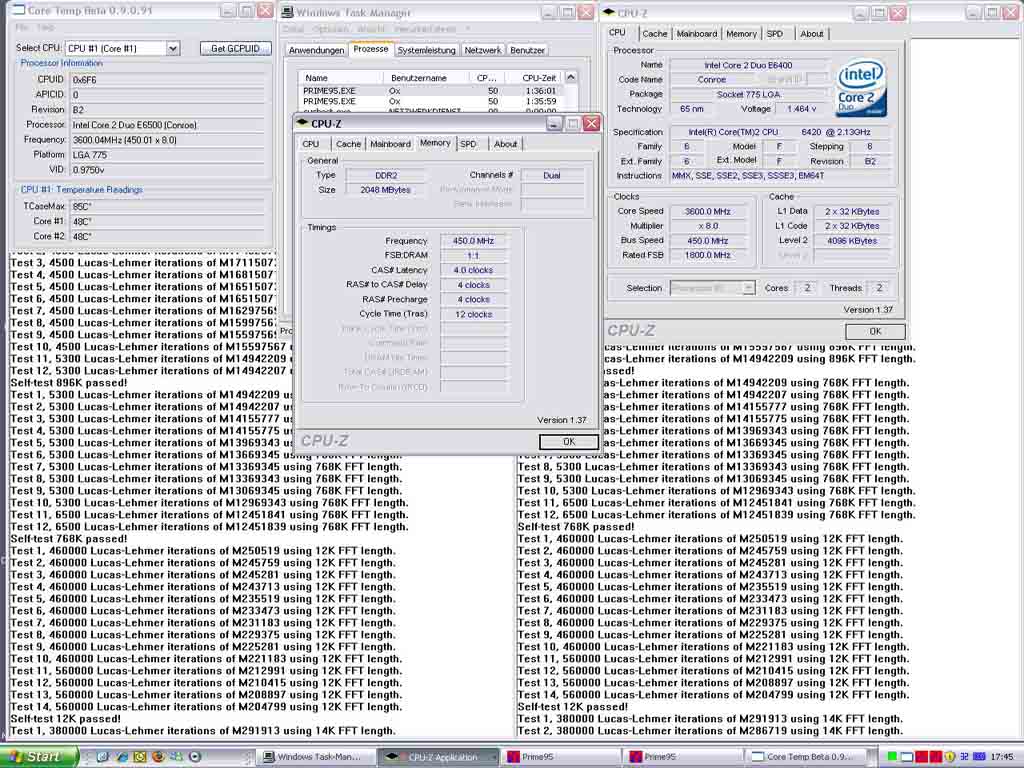Click the CAS# Latency 4.0 clocks value

473,270
